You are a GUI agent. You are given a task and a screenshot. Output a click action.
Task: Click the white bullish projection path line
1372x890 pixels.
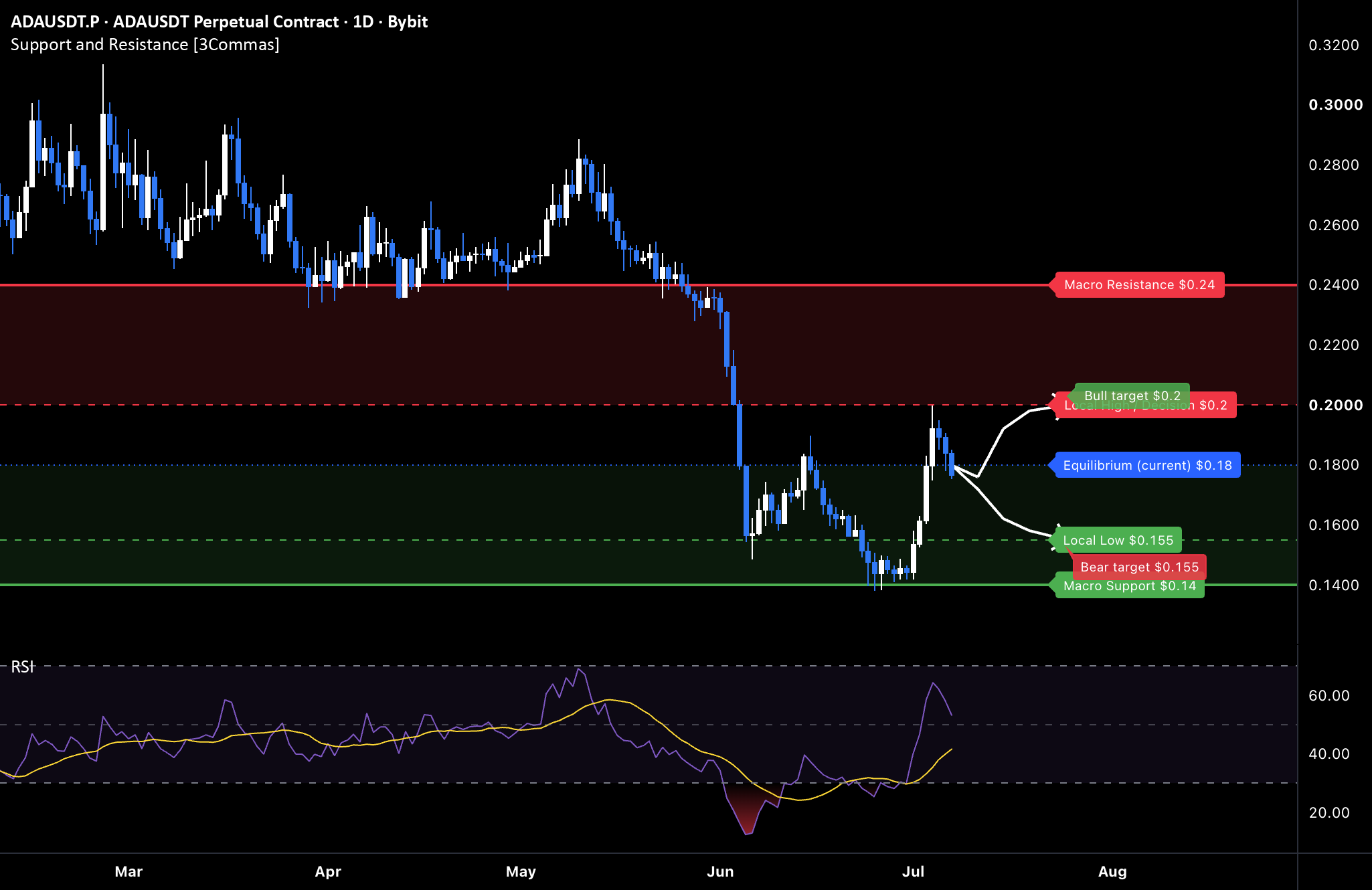(x=1004, y=428)
